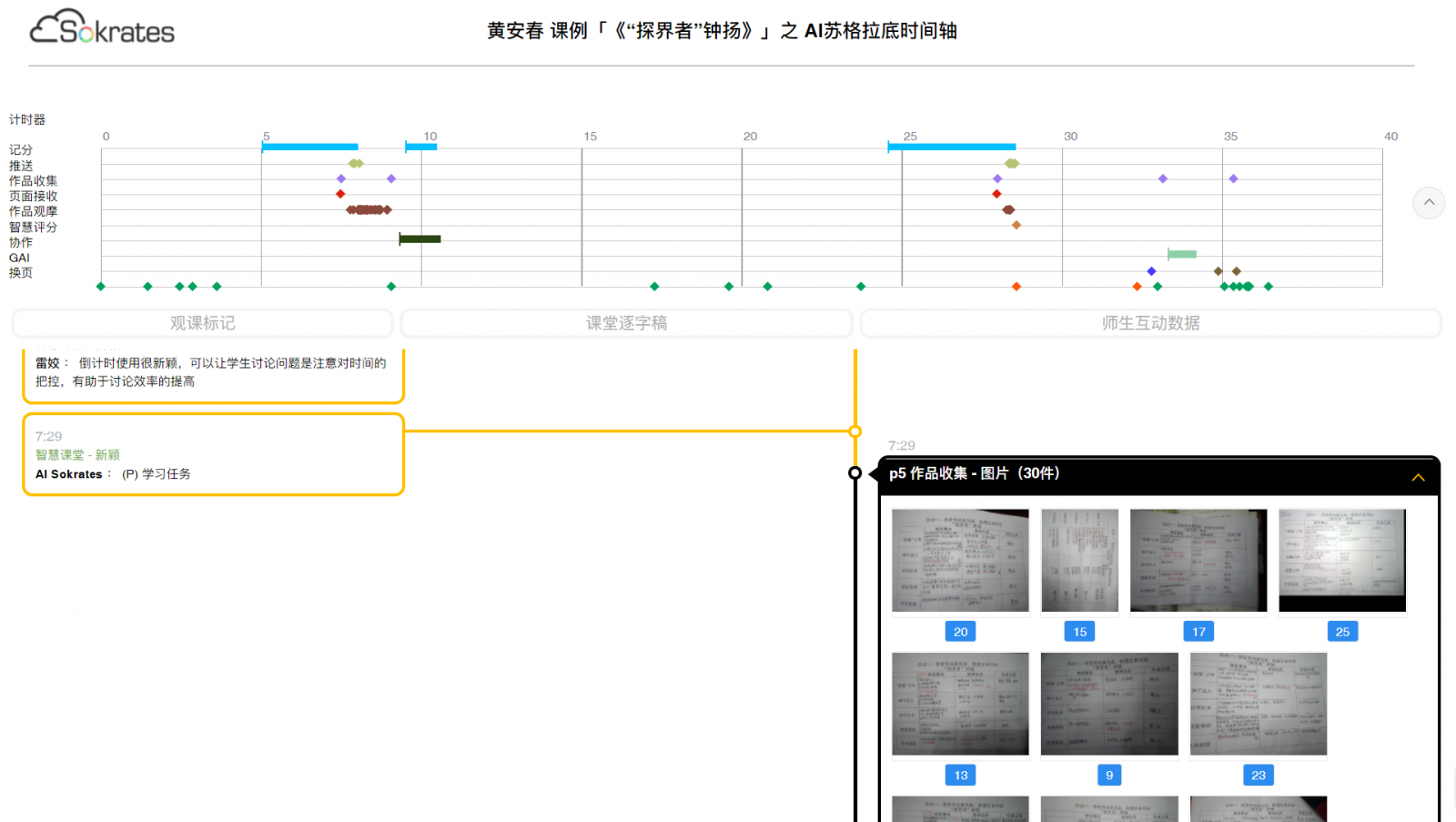Click the Sokrates cloud logo

click(102, 28)
